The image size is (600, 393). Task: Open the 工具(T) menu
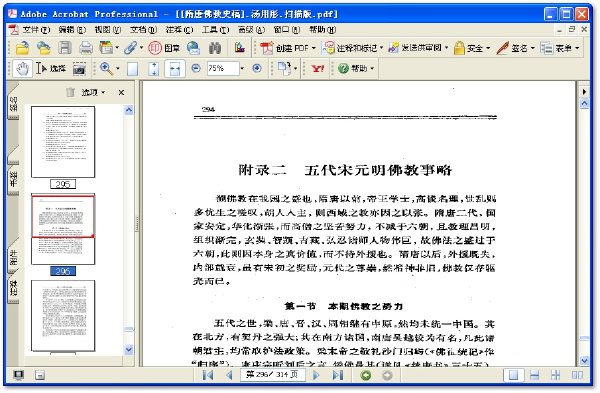215,29
